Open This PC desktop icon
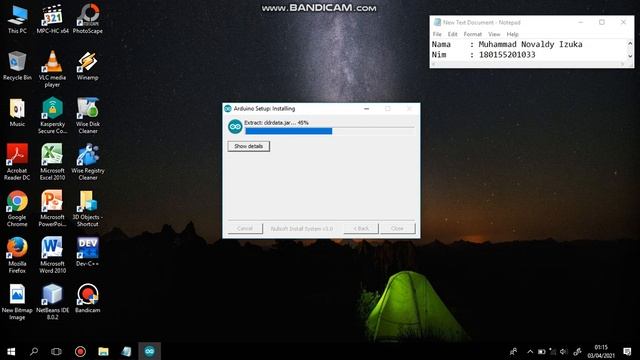The height and width of the screenshot is (360, 640). pyautogui.click(x=17, y=19)
